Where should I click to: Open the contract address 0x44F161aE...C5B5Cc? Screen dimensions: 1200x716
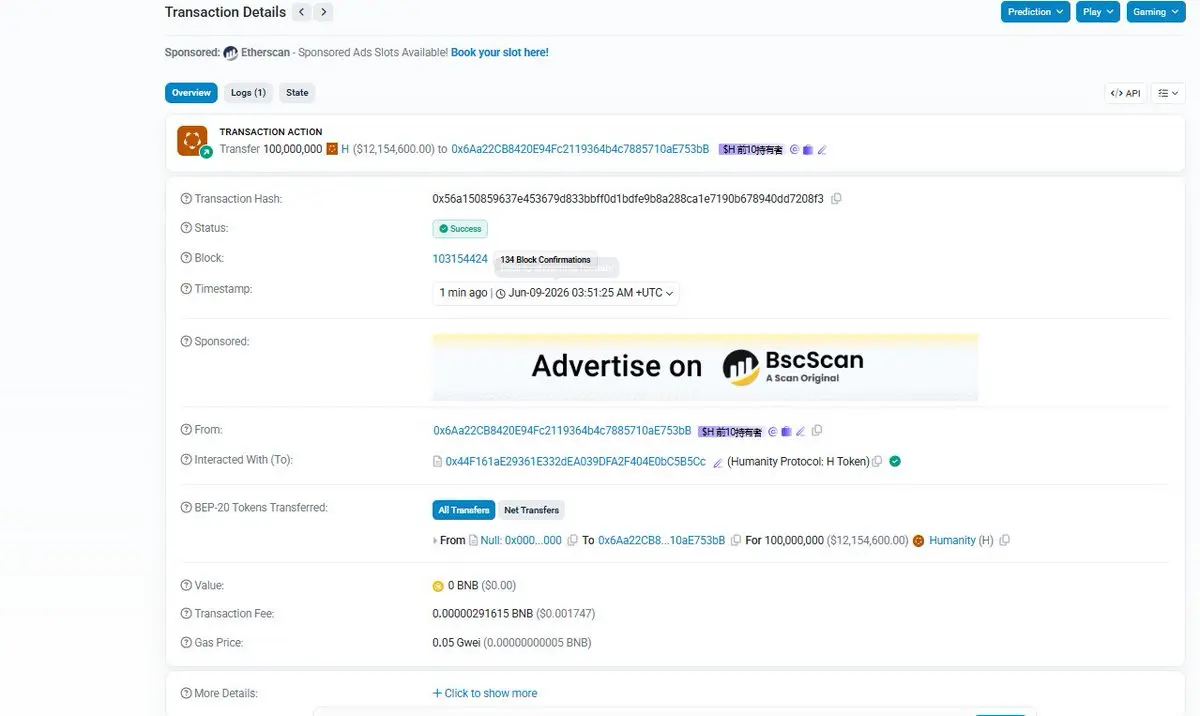click(576, 462)
